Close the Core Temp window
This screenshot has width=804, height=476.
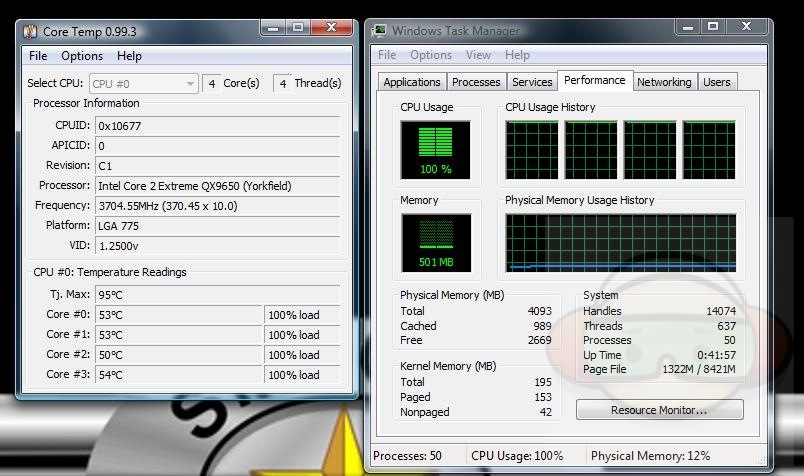pos(332,28)
